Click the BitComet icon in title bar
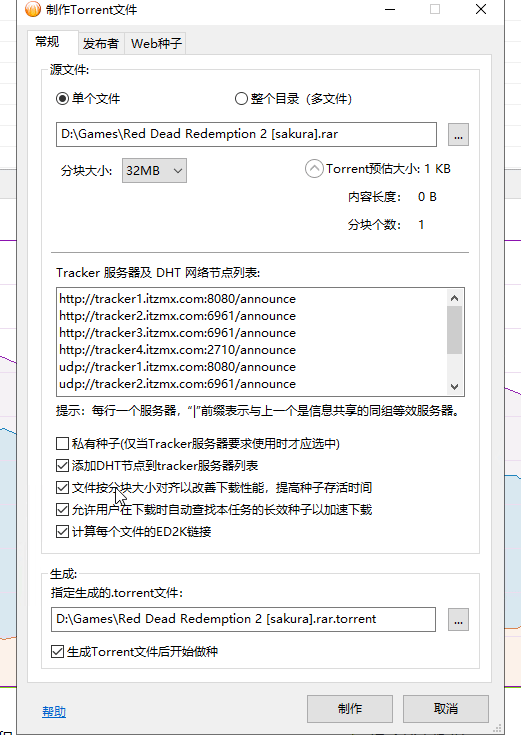Viewport: 521px width, 735px height. click(33, 9)
